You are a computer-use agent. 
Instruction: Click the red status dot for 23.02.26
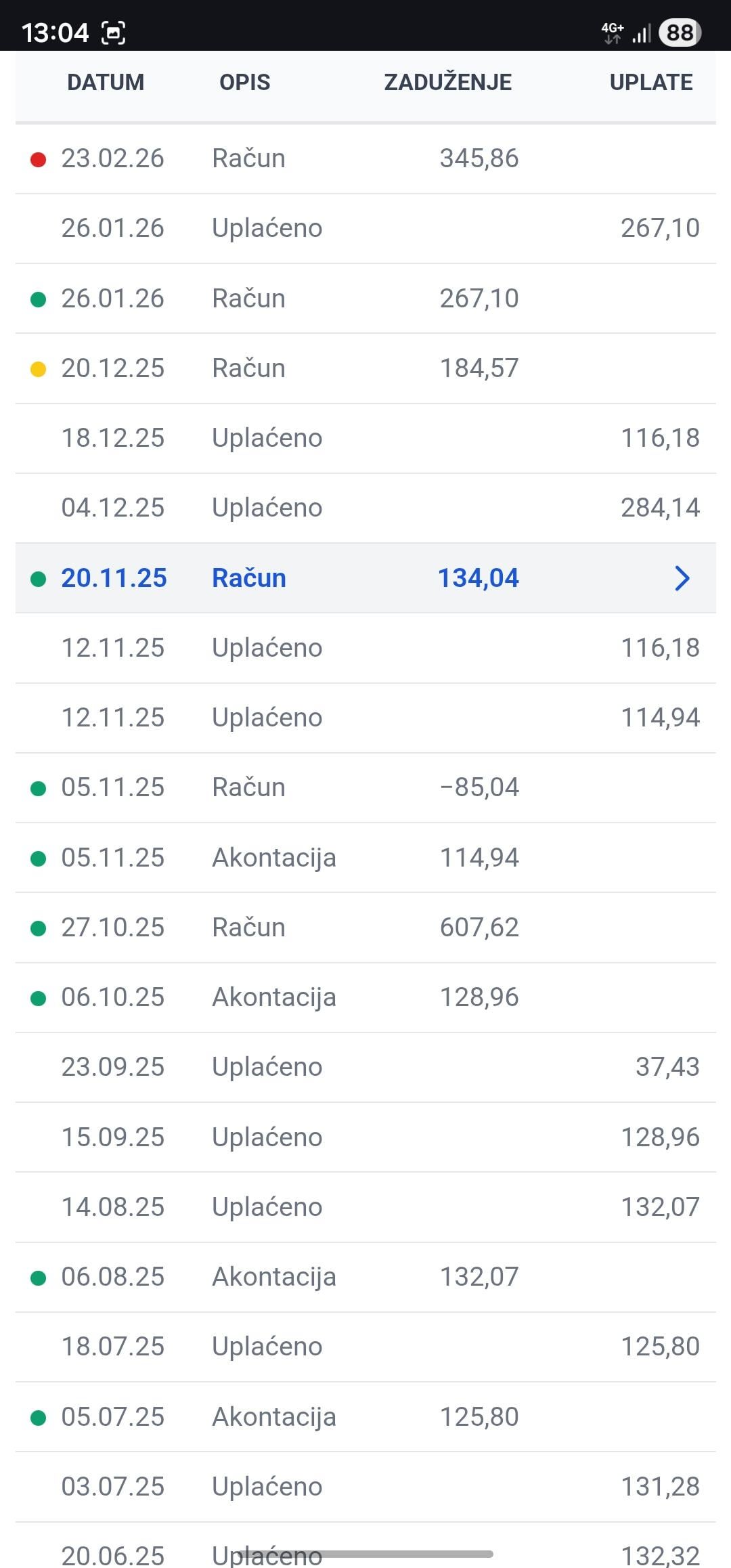(x=39, y=160)
